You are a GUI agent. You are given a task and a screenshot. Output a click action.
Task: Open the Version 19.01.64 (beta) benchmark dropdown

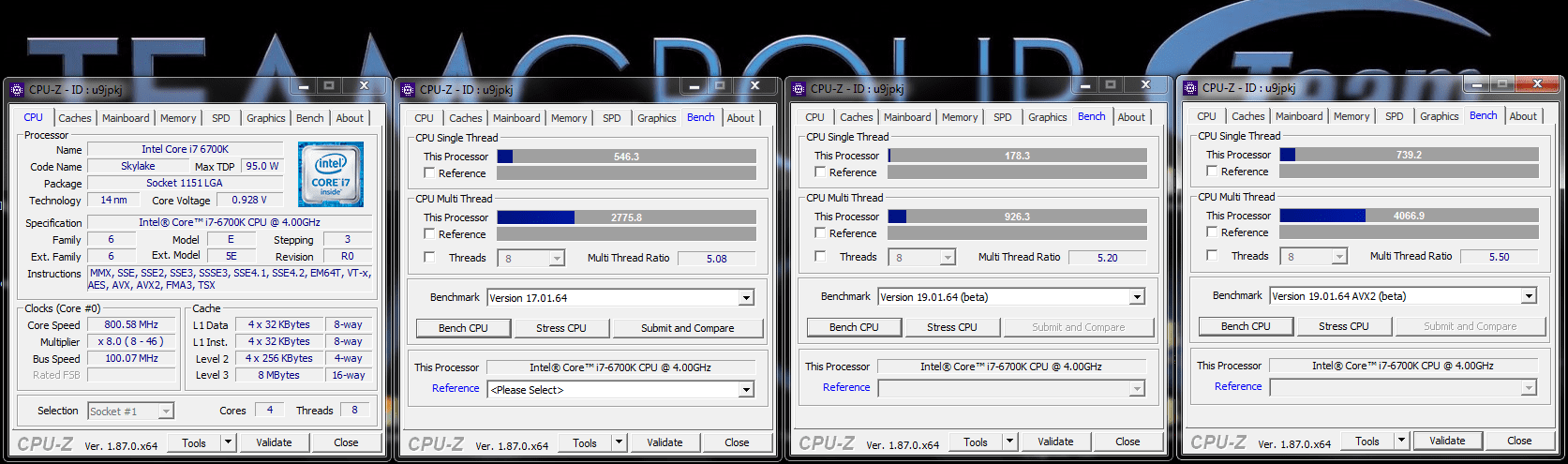(x=1138, y=297)
